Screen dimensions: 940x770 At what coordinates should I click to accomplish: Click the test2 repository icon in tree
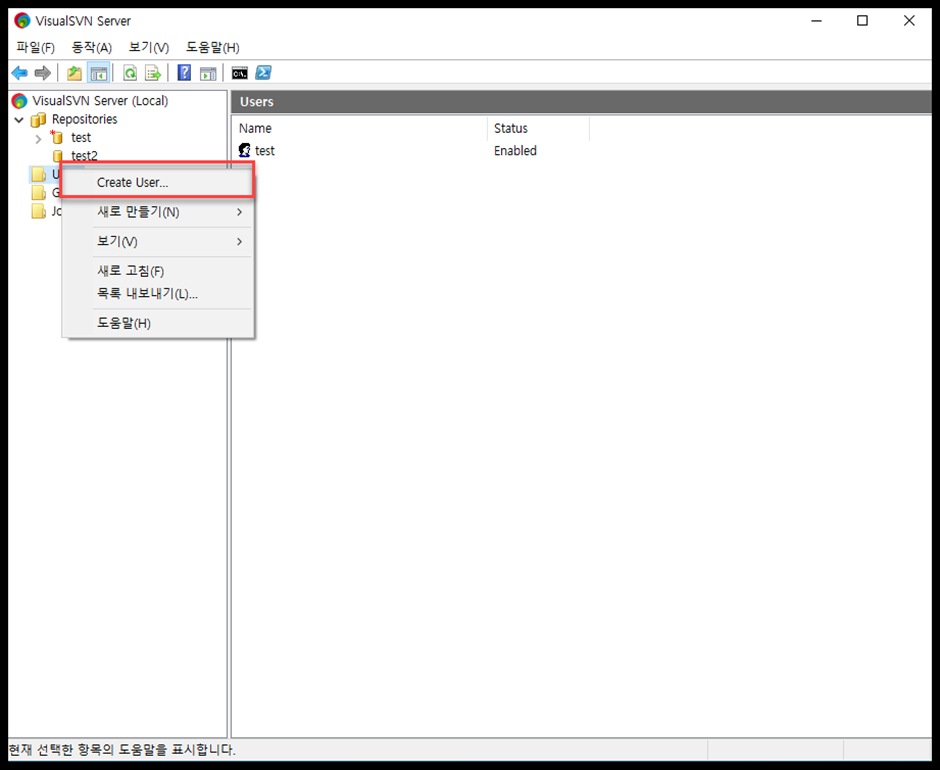[58, 155]
